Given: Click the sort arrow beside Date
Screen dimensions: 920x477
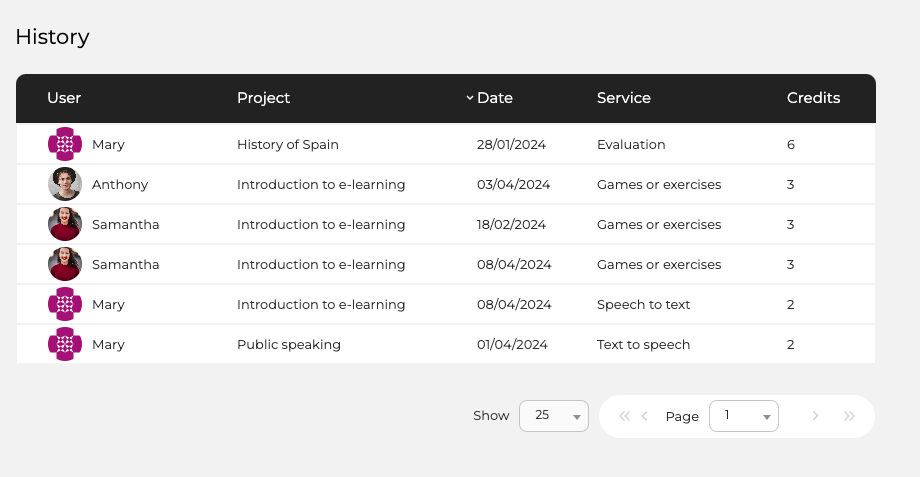Looking at the screenshot, I should 470,98.
